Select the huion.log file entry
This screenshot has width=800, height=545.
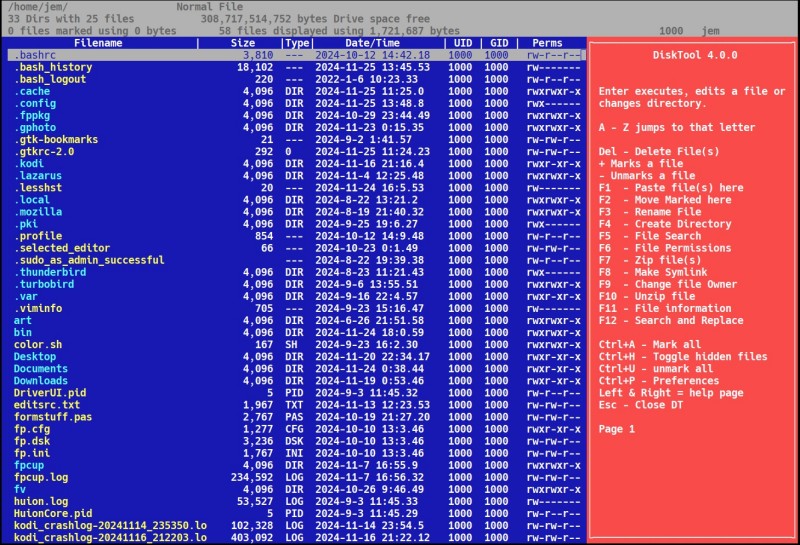click(41, 501)
